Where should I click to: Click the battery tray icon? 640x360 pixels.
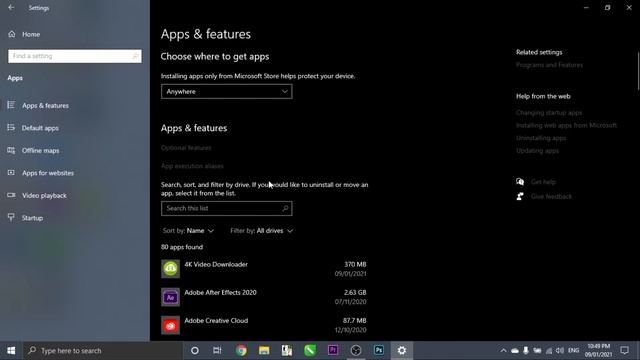coord(537,351)
